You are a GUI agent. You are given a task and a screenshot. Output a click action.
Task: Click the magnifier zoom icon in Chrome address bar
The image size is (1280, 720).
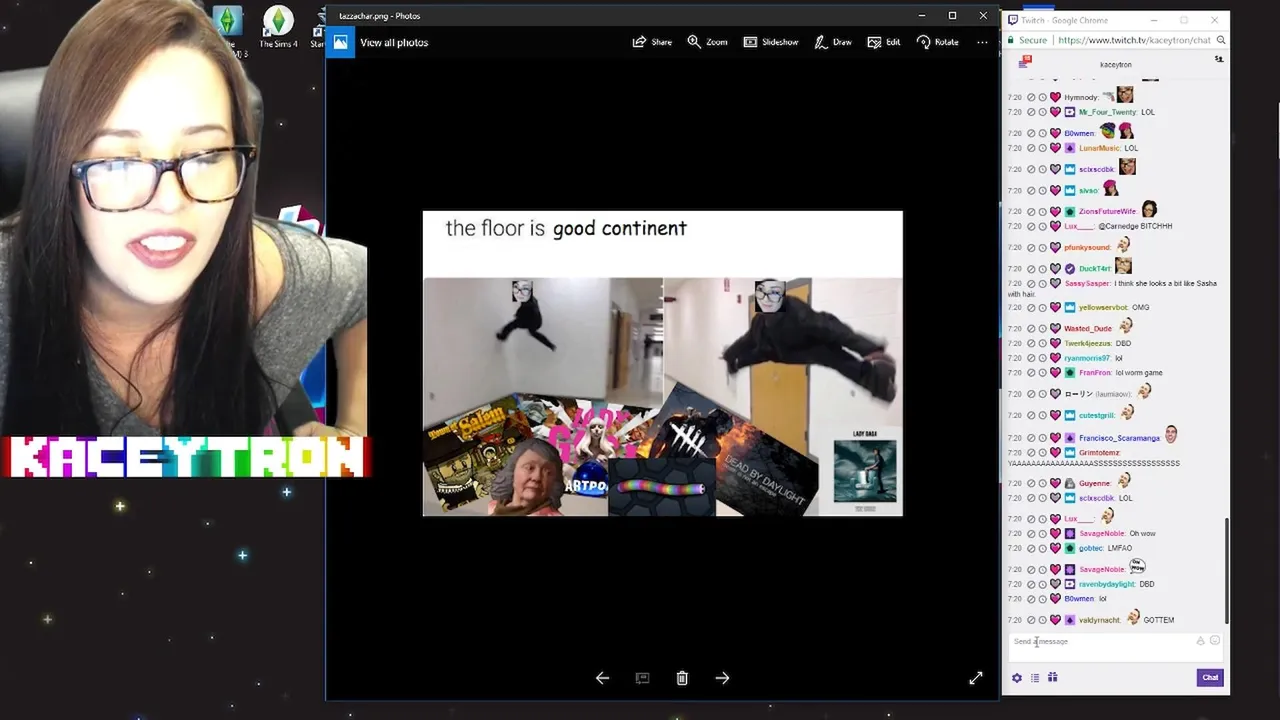pyautogui.click(x=1221, y=41)
